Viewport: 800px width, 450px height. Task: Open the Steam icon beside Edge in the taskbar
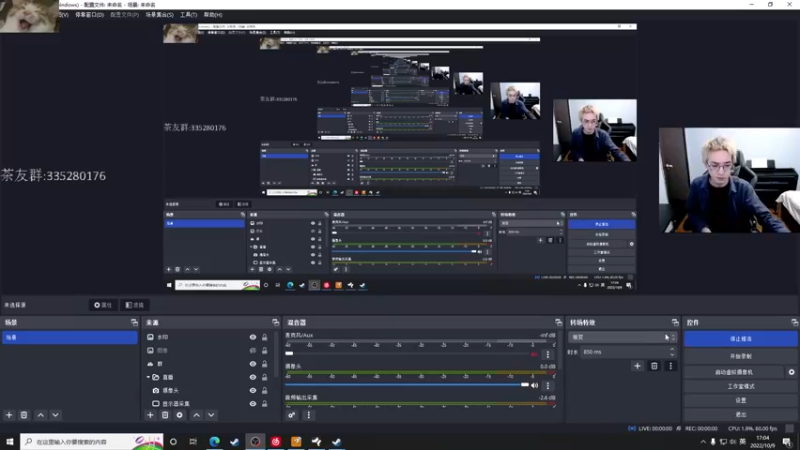point(235,441)
